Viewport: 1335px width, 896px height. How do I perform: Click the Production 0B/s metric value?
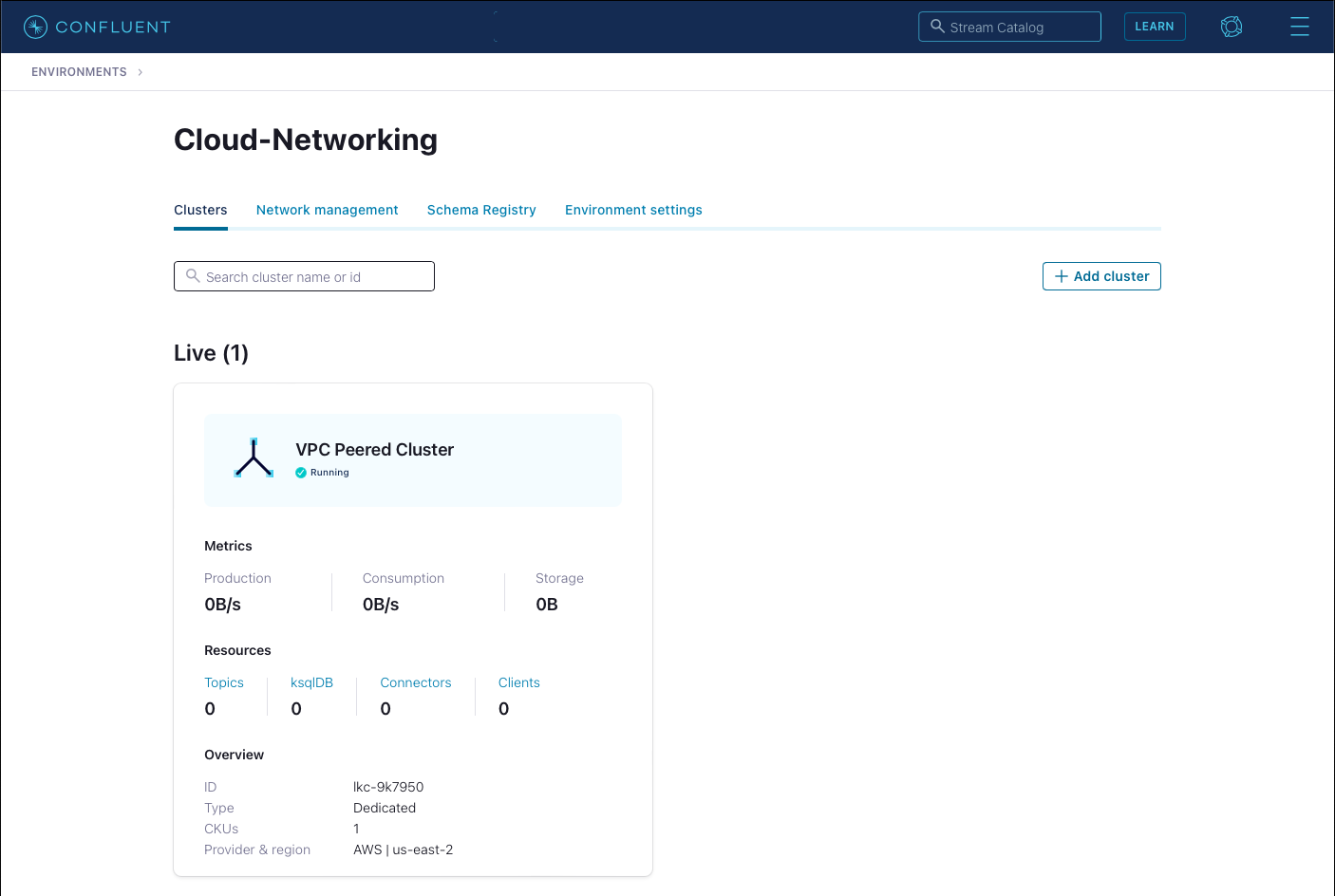pyautogui.click(x=223, y=605)
